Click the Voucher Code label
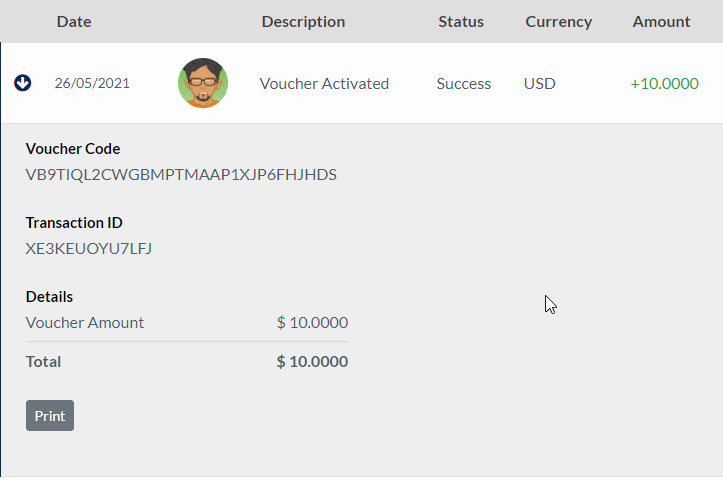Image resolution: width=723 pixels, height=480 pixels. point(73,149)
